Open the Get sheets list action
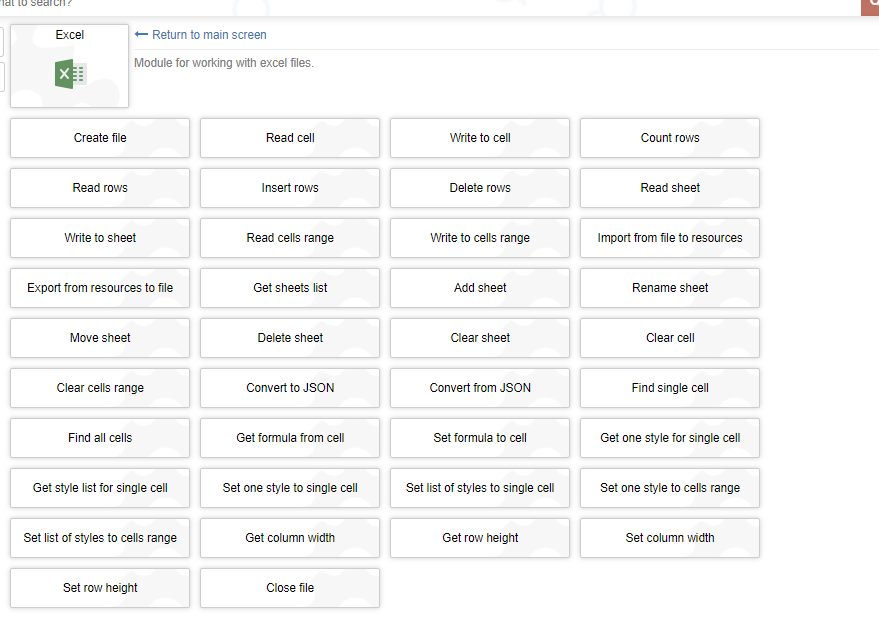 pos(290,288)
